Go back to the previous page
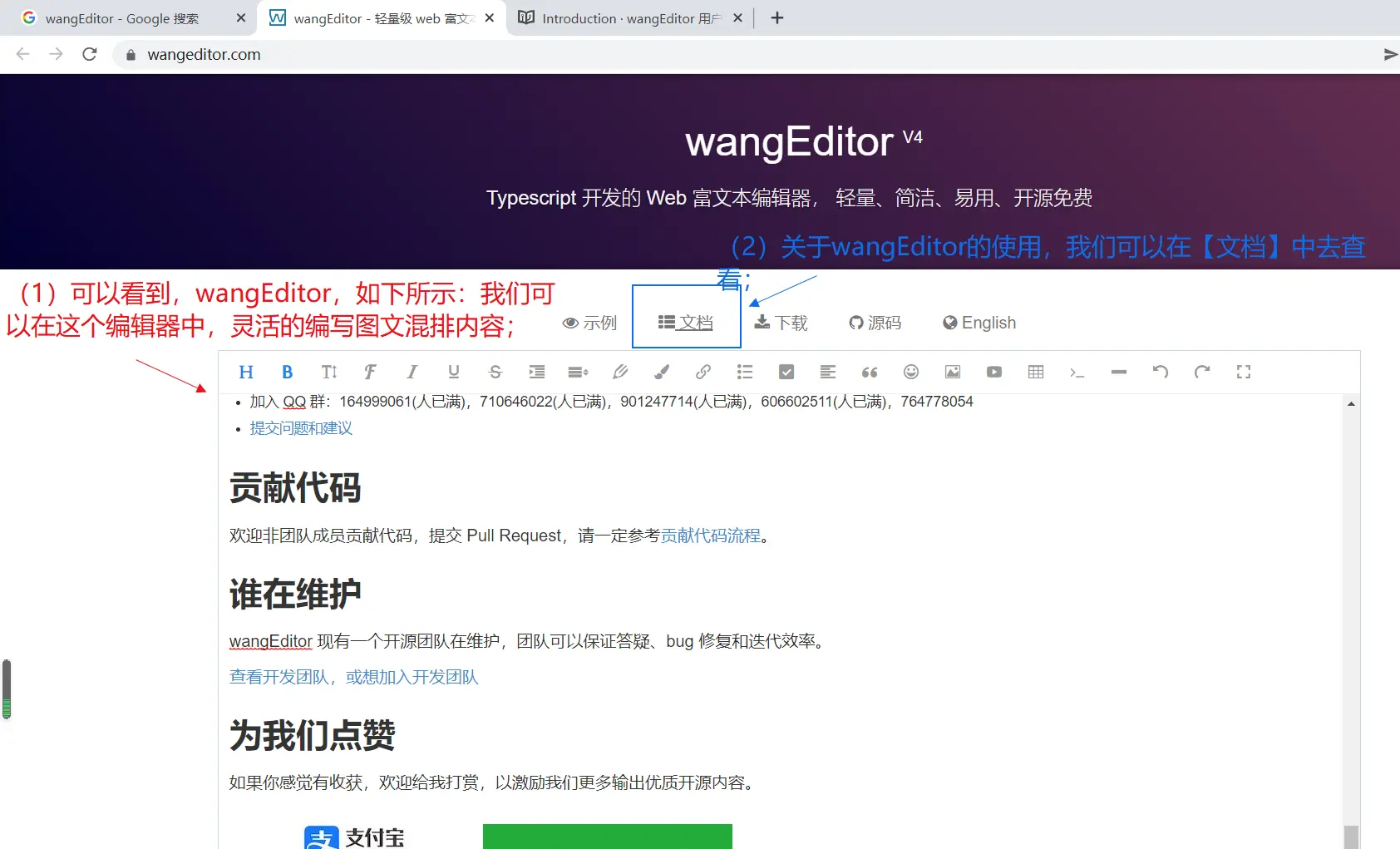The image size is (1400, 849). 22,54
